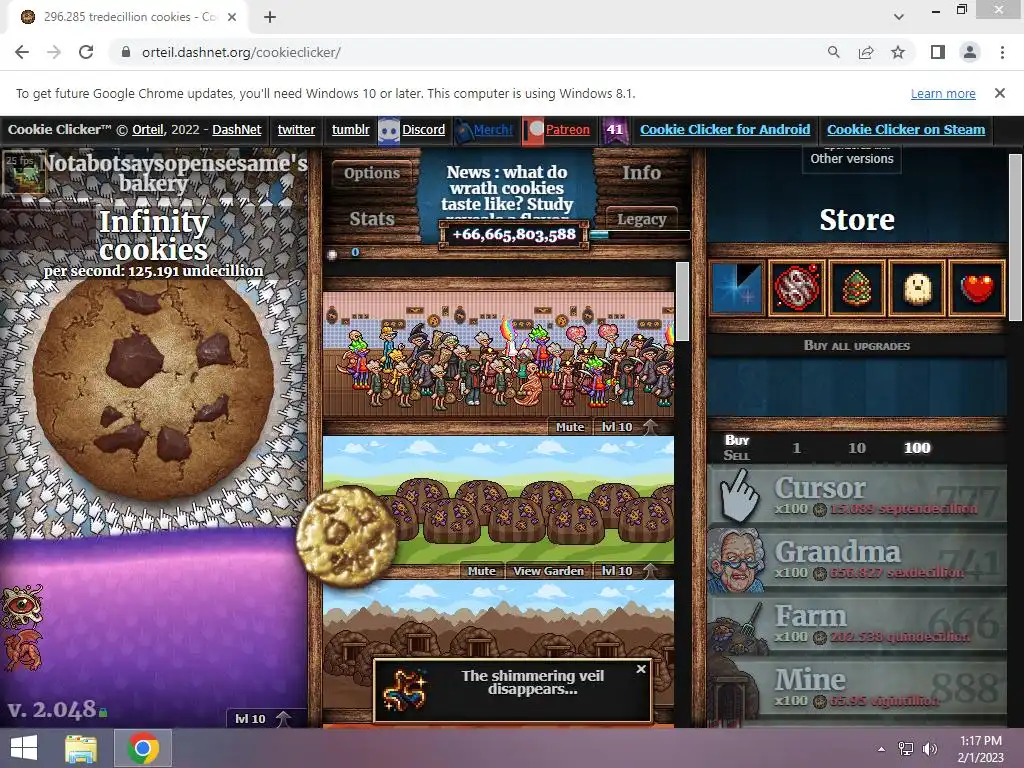
Task: Buy the red swirl candy upgrade
Action: point(796,288)
